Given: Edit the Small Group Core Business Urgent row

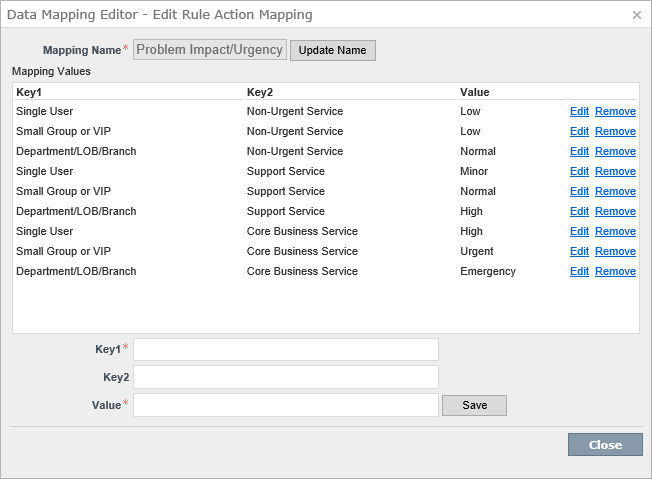Looking at the screenshot, I should coord(579,251).
